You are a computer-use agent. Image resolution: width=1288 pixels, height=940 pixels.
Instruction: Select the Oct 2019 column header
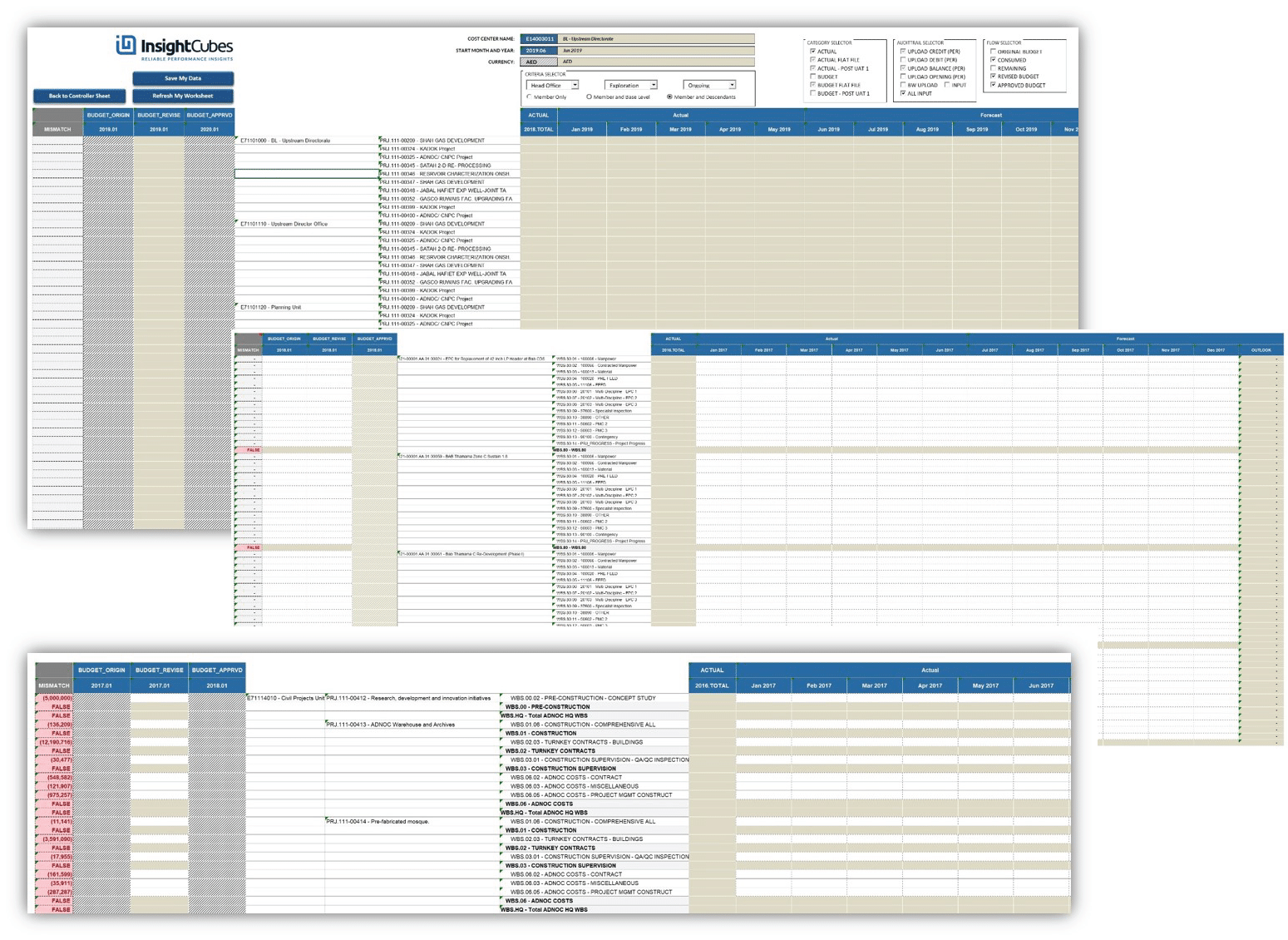(1026, 130)
